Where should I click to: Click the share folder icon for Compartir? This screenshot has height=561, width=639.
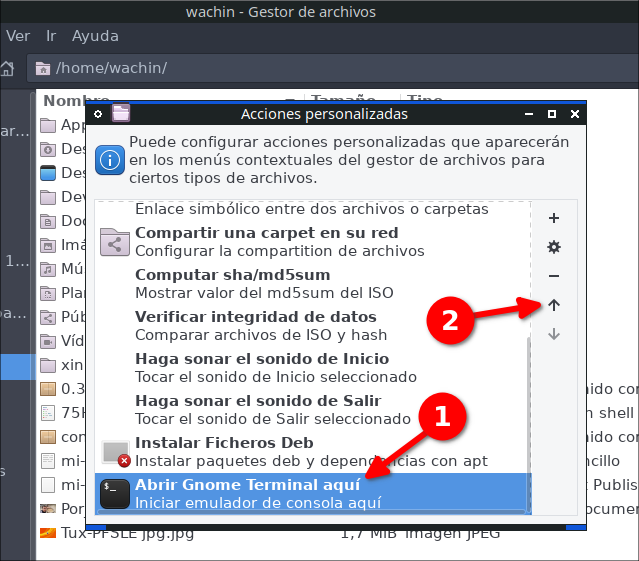115,242
